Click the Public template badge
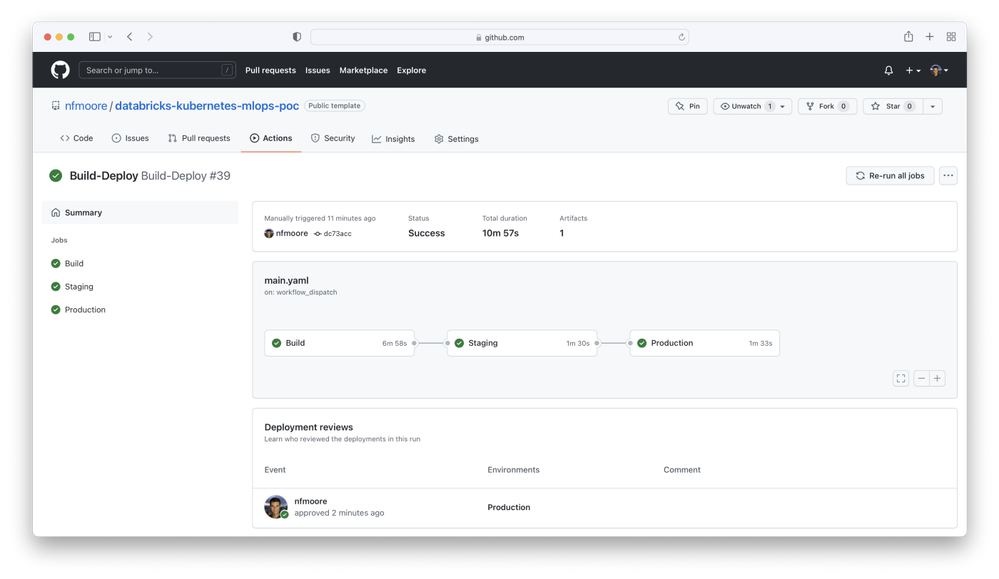Screen dimensions: 999x579 tap(334, 106)
